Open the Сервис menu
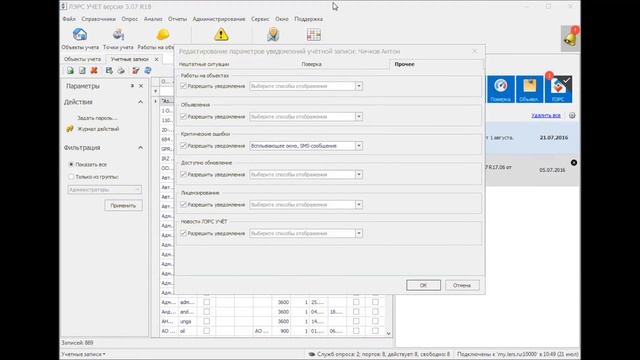This screenshot has height=360, width=640. (x=260, y=19)
